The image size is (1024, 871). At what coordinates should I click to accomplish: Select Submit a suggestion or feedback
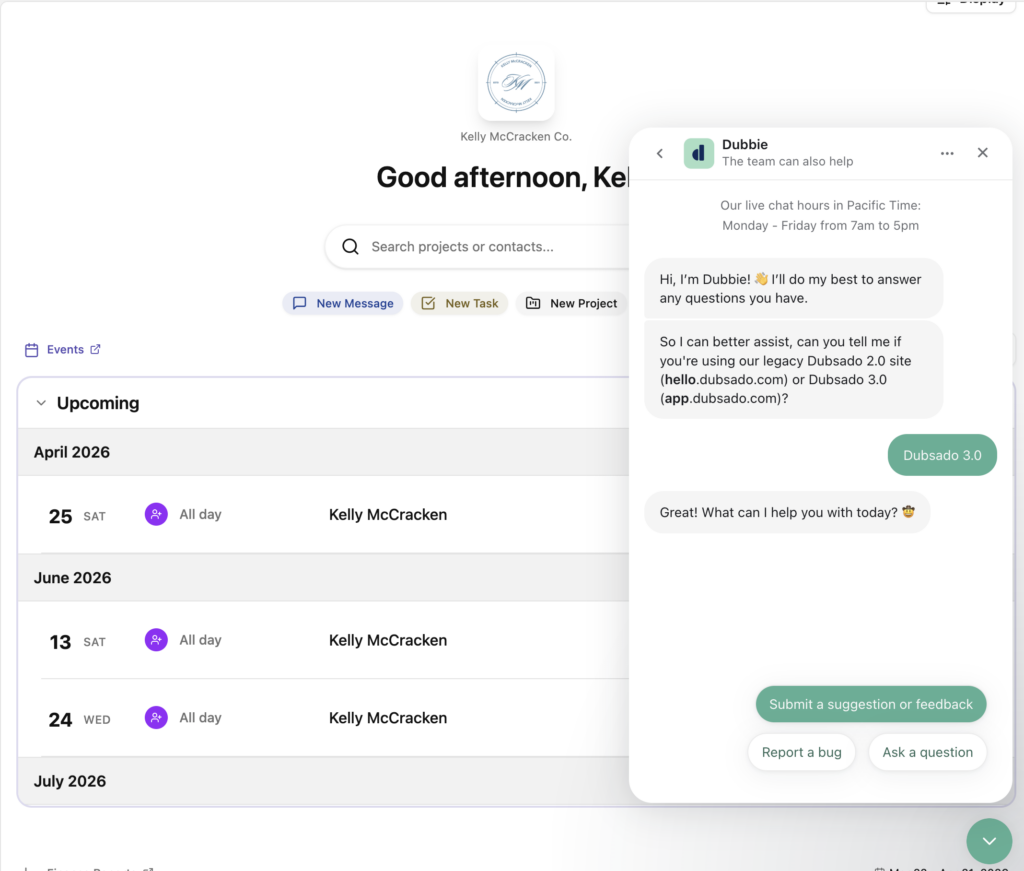[871, 704]
